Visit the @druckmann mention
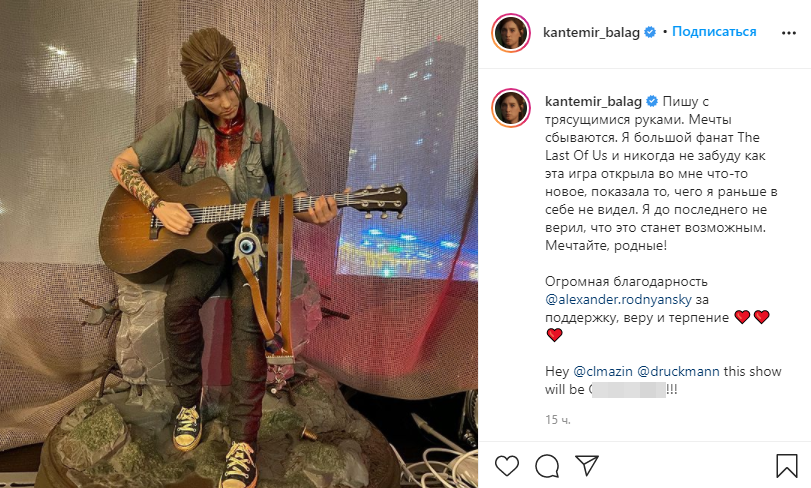Image resolution: width=811 pixels, height=488 pixels. pos(678,371)
